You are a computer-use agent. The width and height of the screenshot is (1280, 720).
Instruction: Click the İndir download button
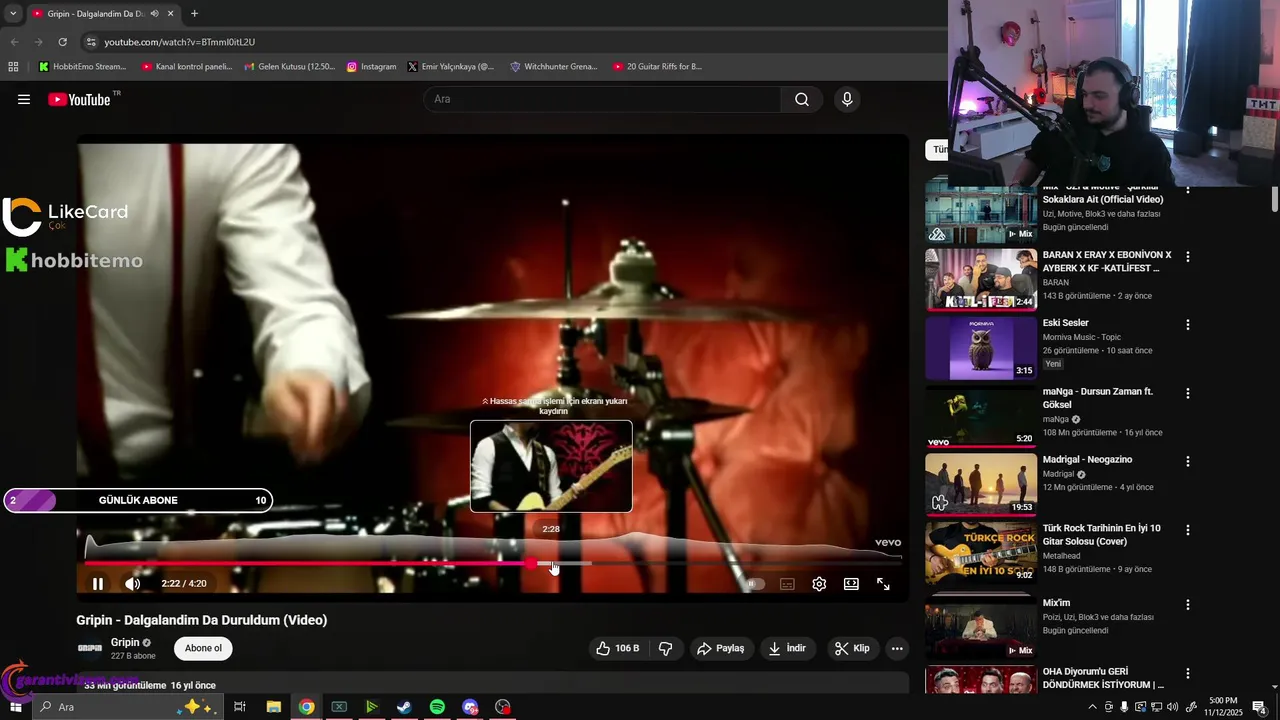(787, 648)
